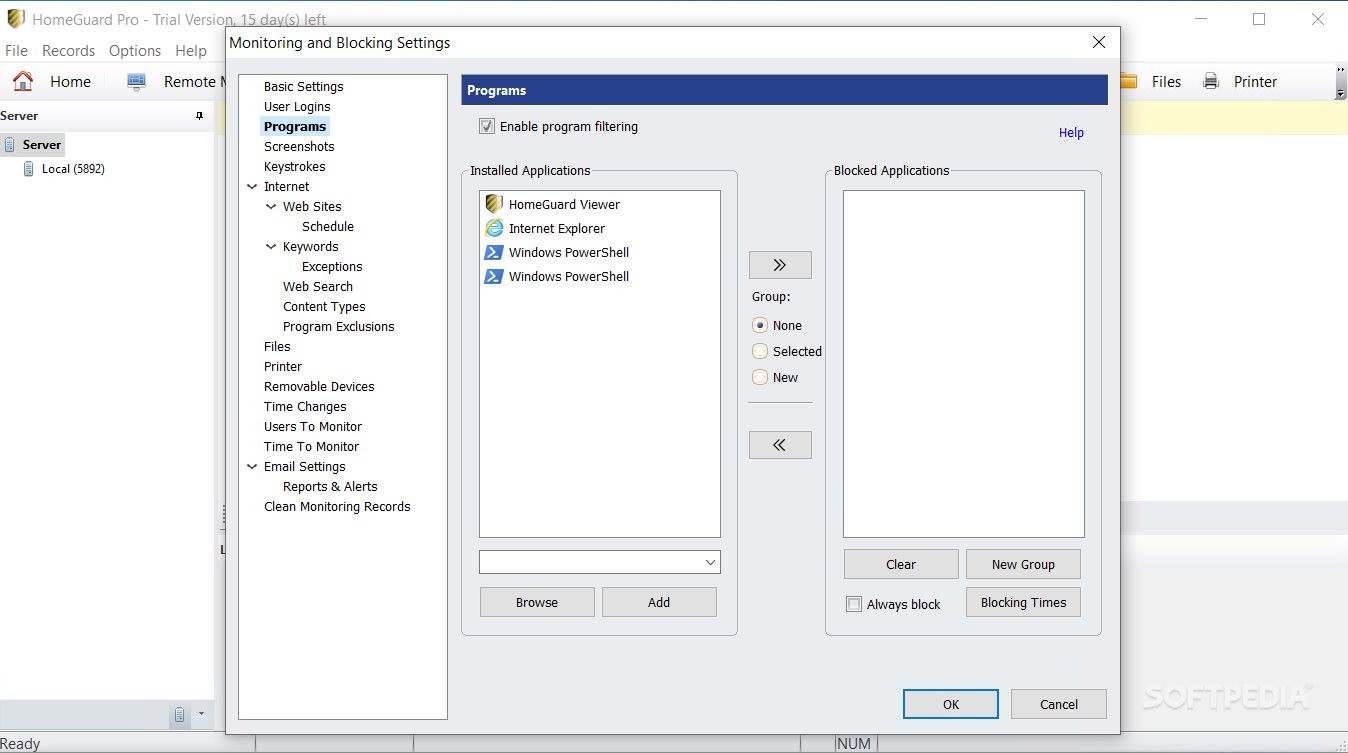Click the Internet Explorer icon in list
The image size is (1348, 753).
pos(493,228)
